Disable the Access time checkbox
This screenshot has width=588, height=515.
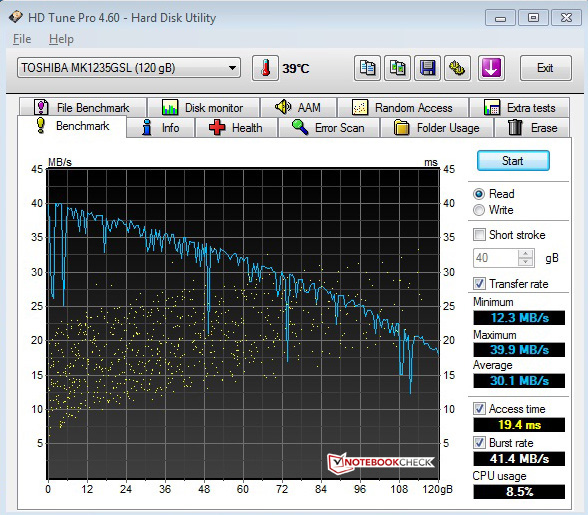coord(479,408)
